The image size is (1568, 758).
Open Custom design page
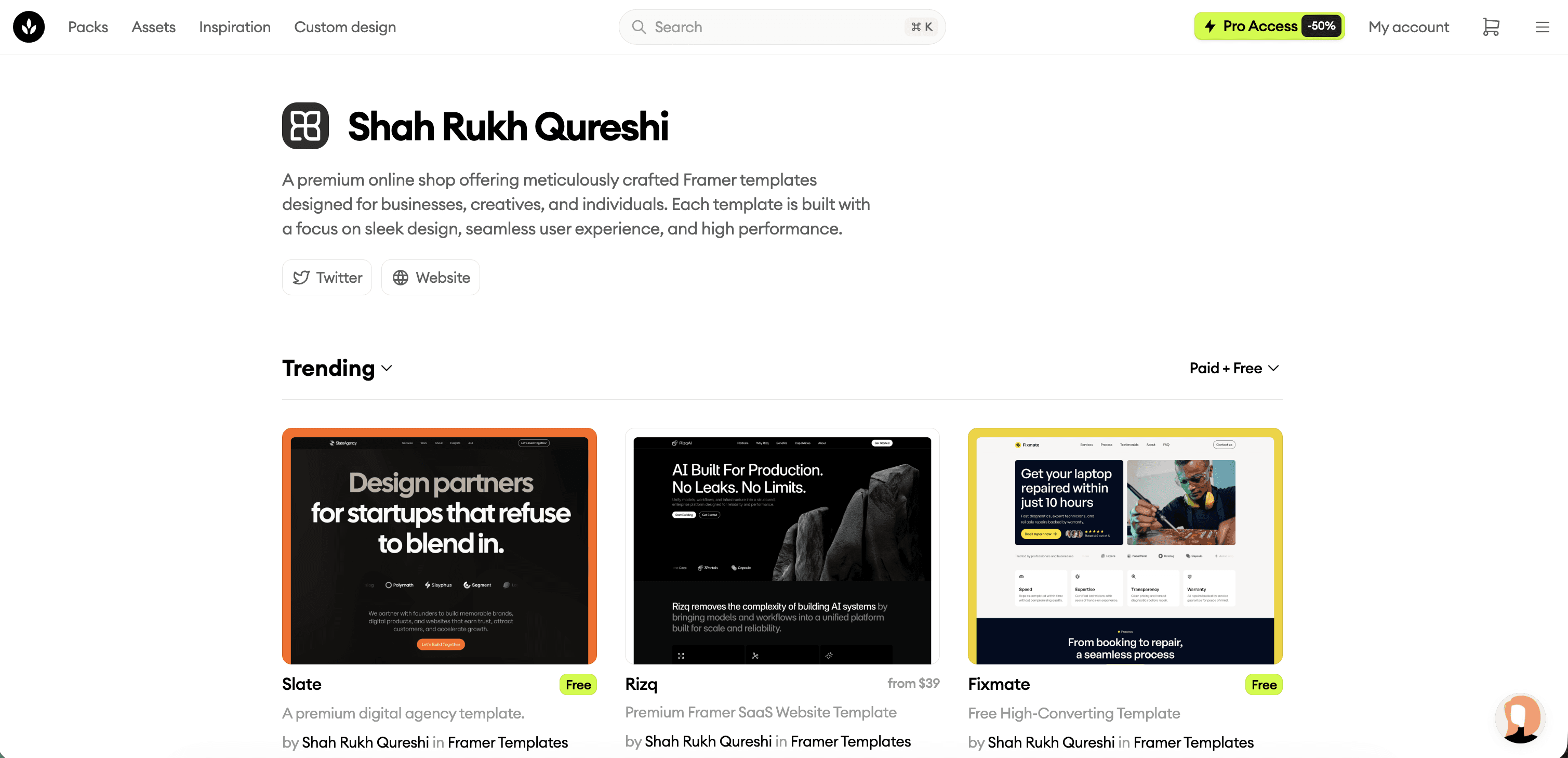(345, 27)
